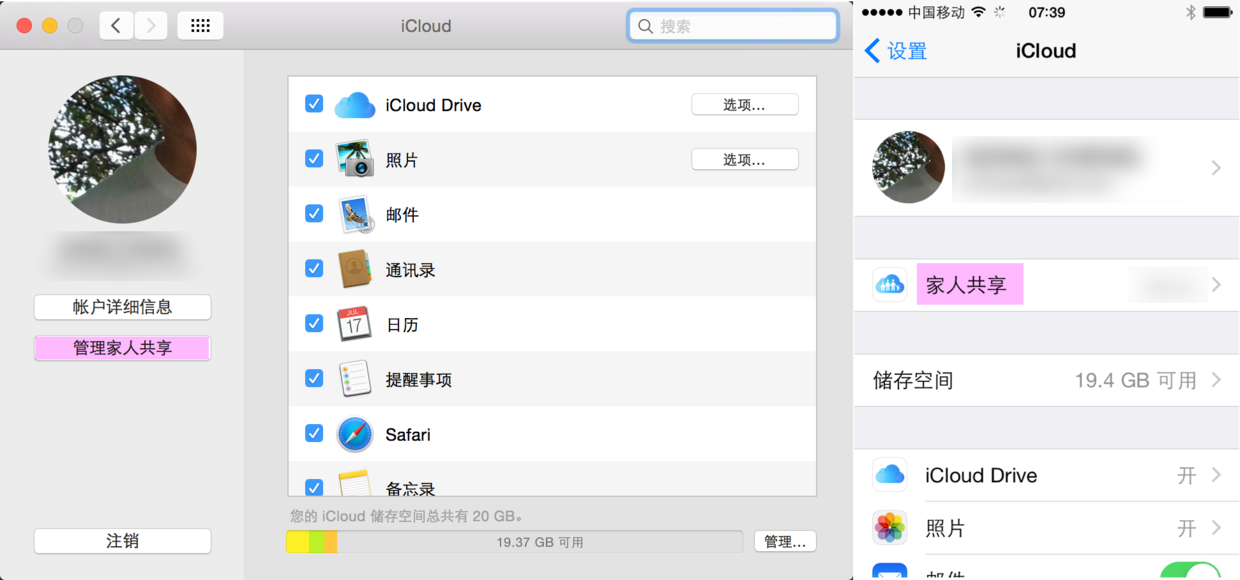Screen dimensions: 1240x580
Task: Tap the battery icon in iPhone status bar
Action: click(x=1217, y=12)
